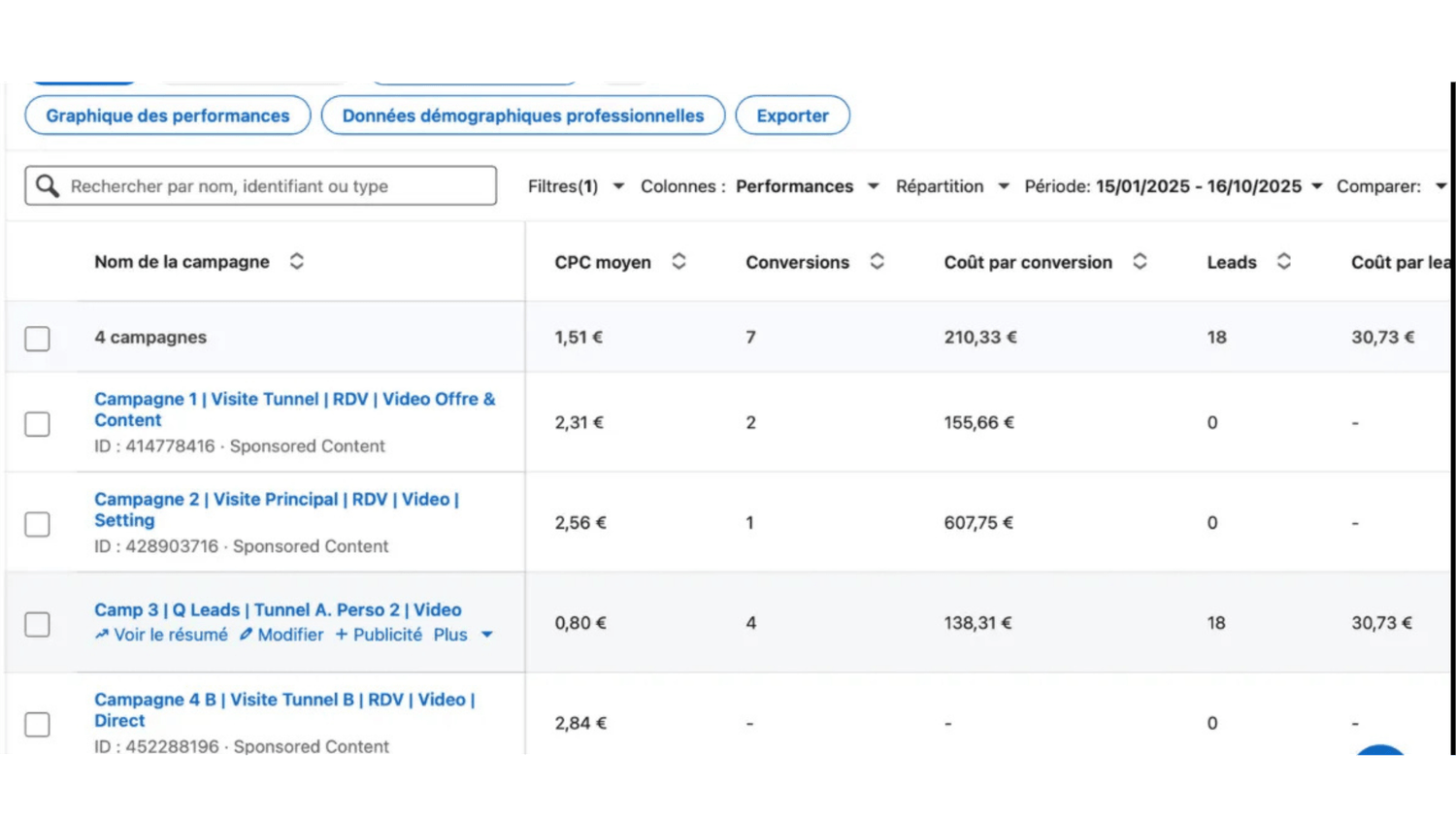Screen dimensions: 1456x819
Task: Check the Campagne 1 Visite Tunnel checkbox
Action: click(37, 424)
